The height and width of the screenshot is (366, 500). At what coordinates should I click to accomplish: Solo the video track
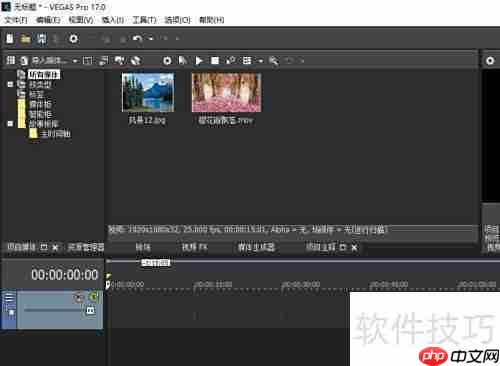[94, 297]
